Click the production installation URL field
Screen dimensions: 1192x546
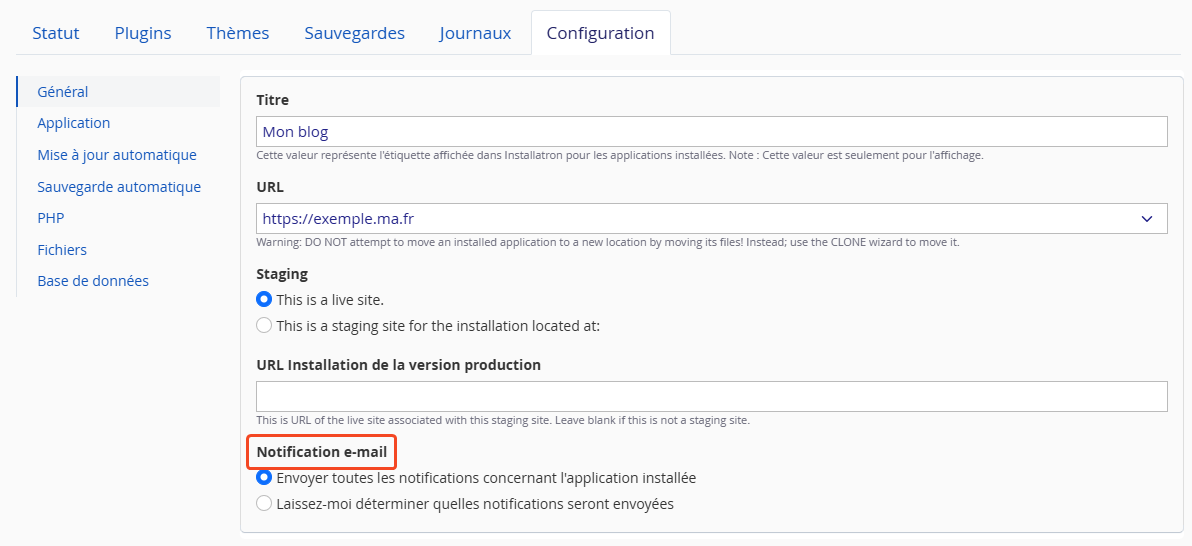(x=712, y=397)
